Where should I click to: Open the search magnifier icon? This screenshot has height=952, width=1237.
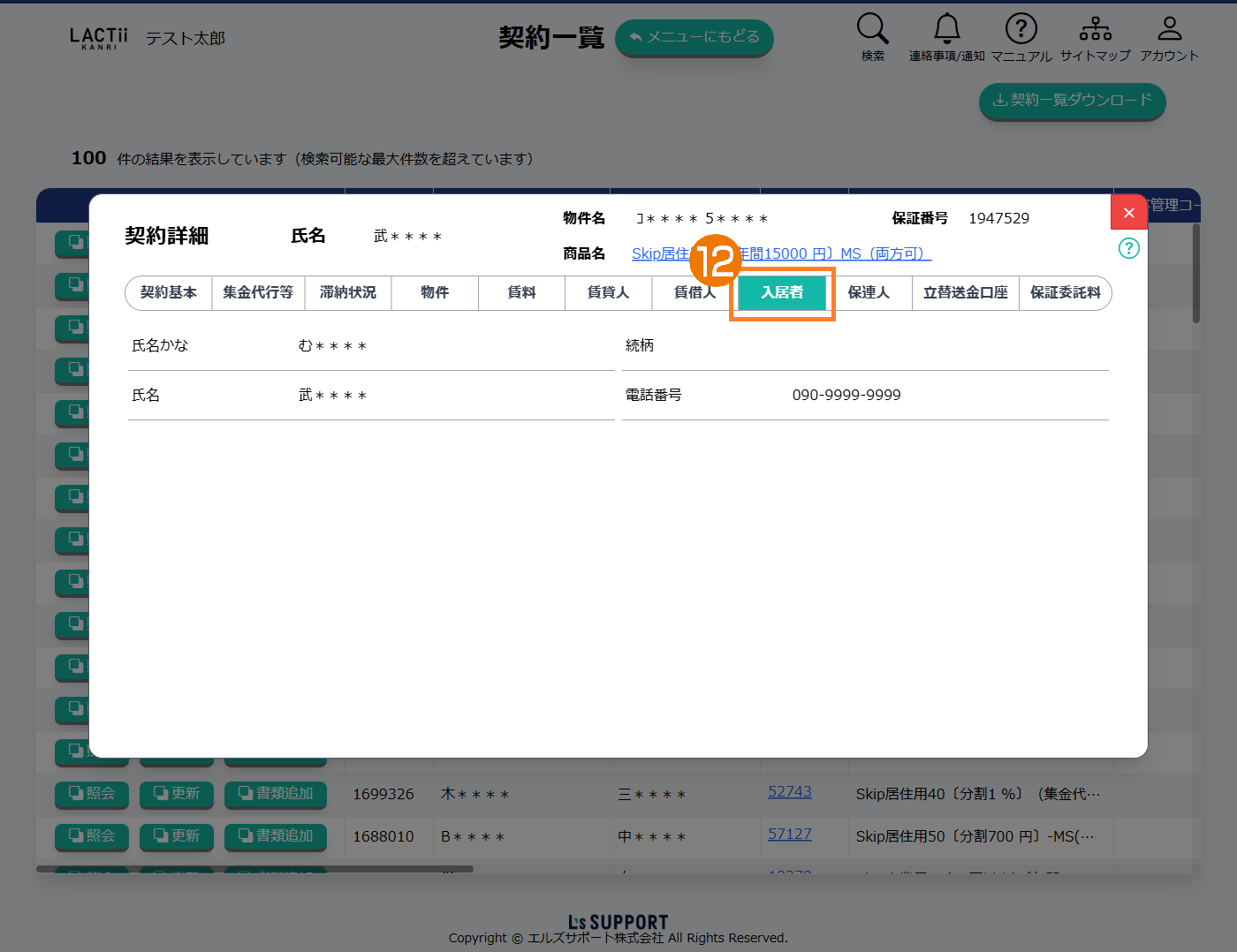[x=872, y=29]
